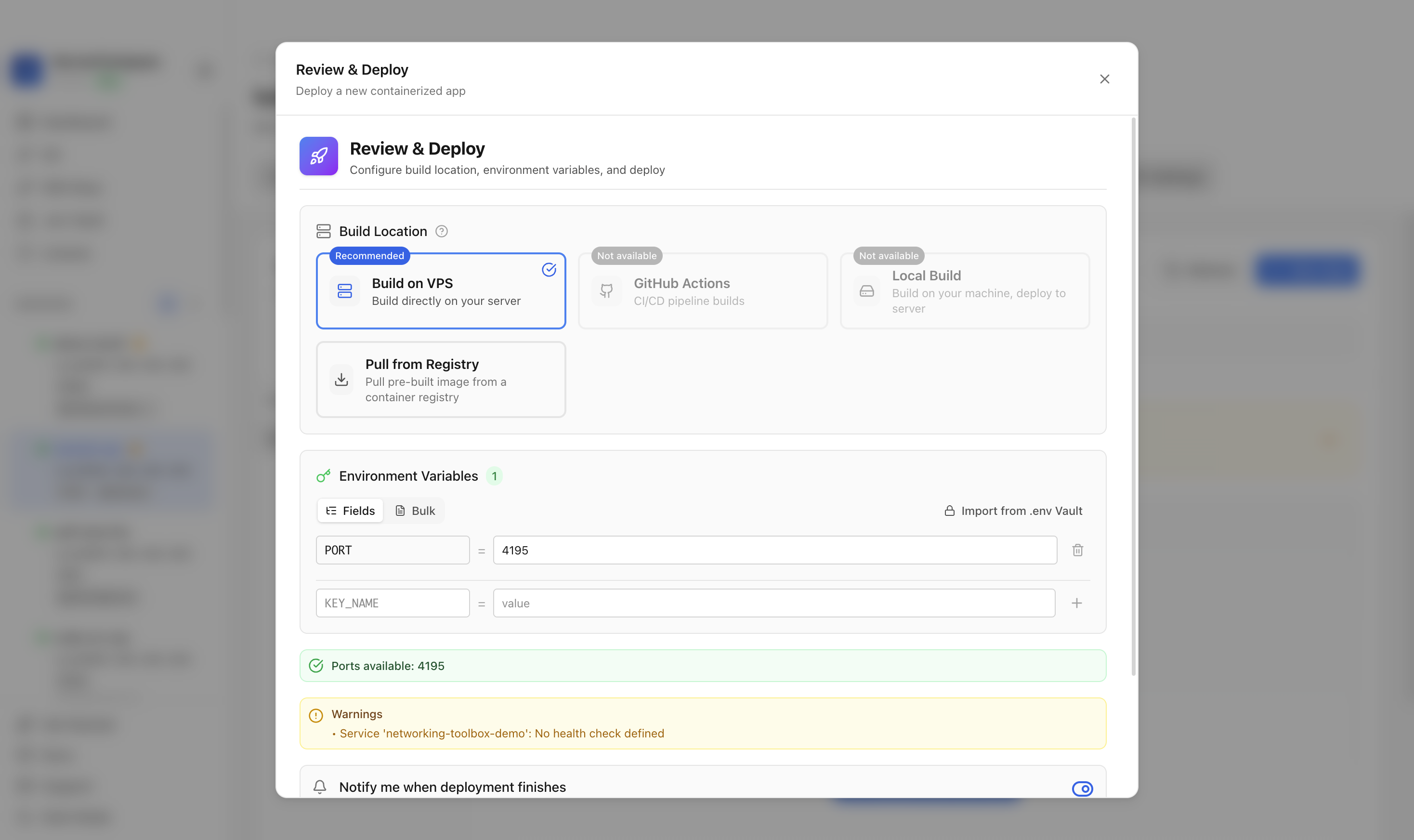Click the Ports available: 4195 text

[388, 666]
